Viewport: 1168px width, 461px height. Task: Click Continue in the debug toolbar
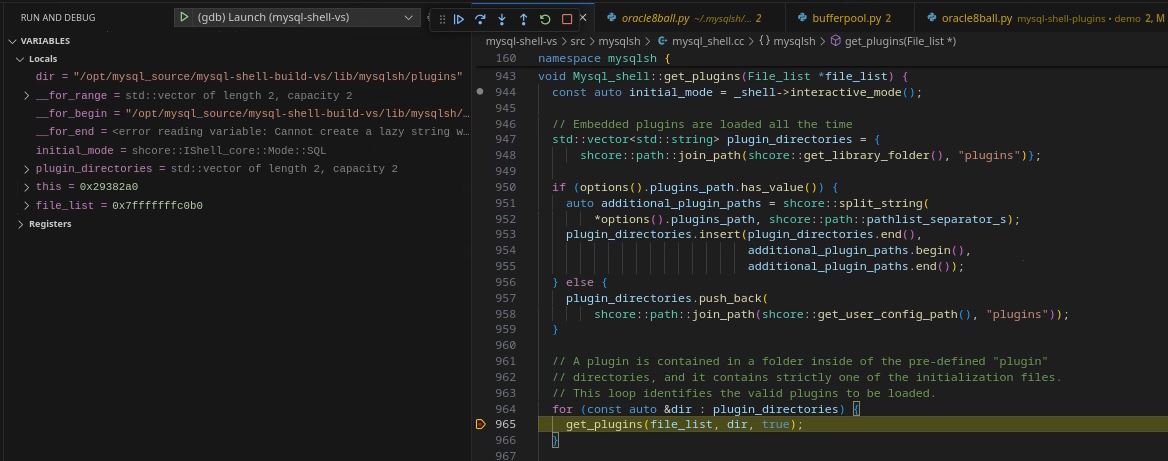point(459,18)
